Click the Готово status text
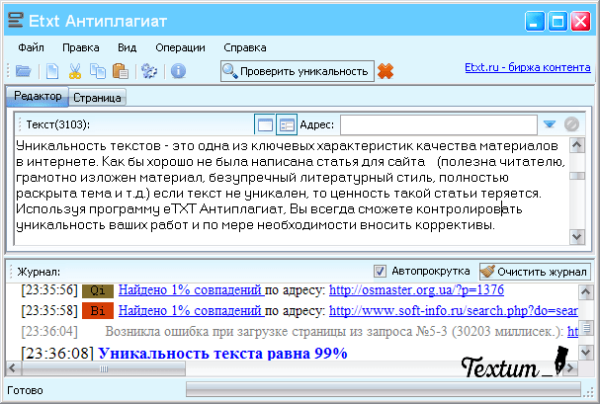This screenshot has height=404, width=600. pos(25,391)
